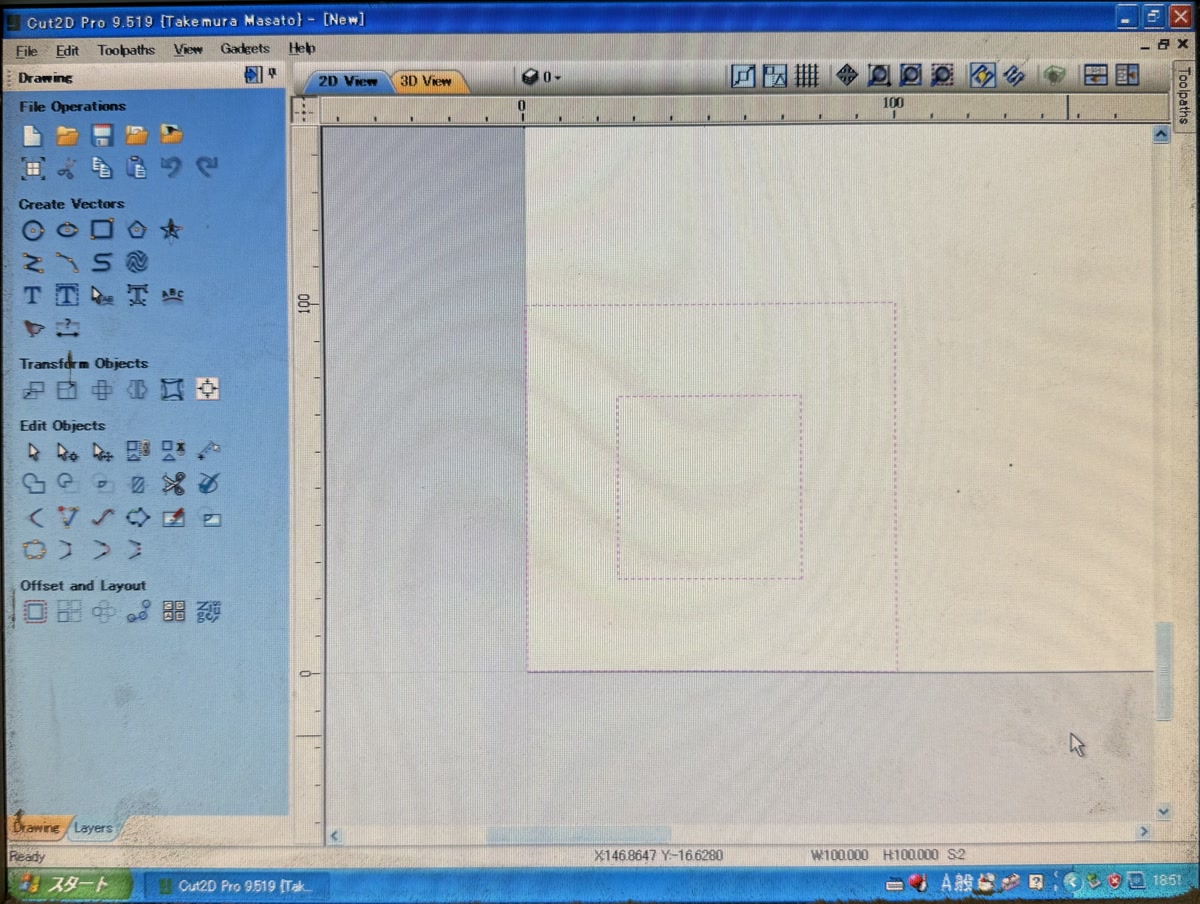Weld the selected vectors

coord(34,485)
